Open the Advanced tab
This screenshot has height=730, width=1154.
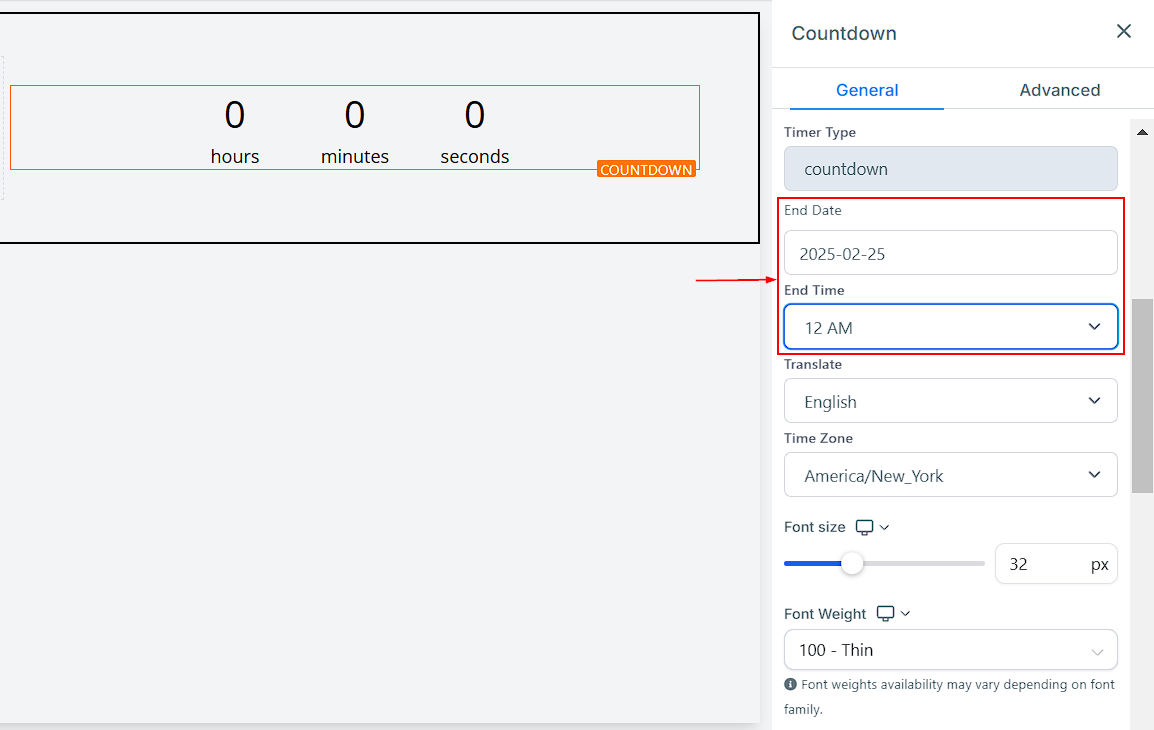1059,90
